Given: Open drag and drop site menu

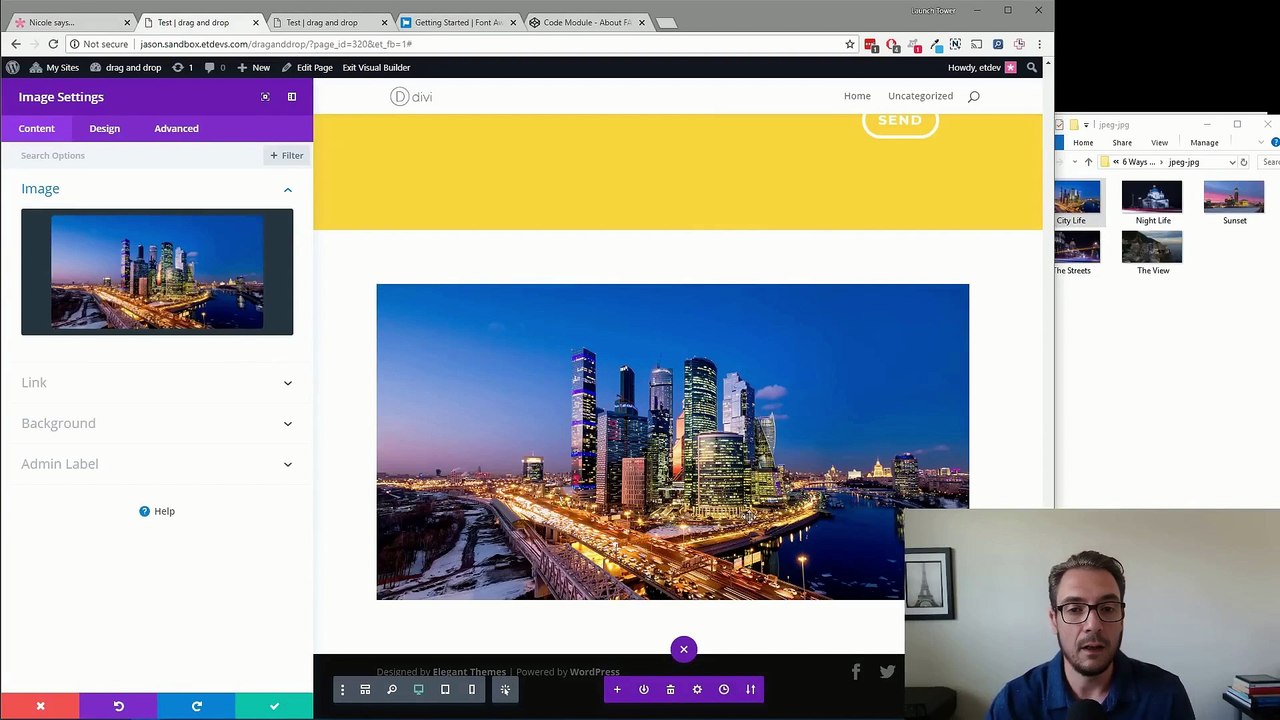Looking at the screenshot, I should [x=125, y=67].
